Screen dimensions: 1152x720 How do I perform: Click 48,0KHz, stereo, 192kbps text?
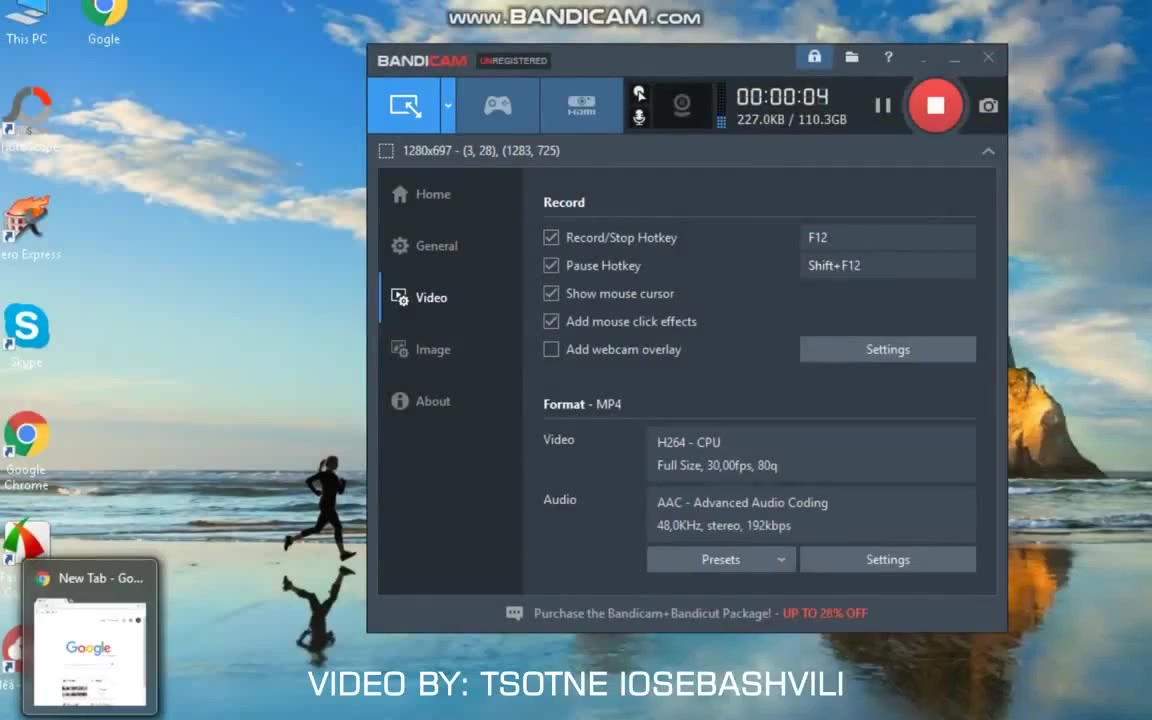pos(724,525)
